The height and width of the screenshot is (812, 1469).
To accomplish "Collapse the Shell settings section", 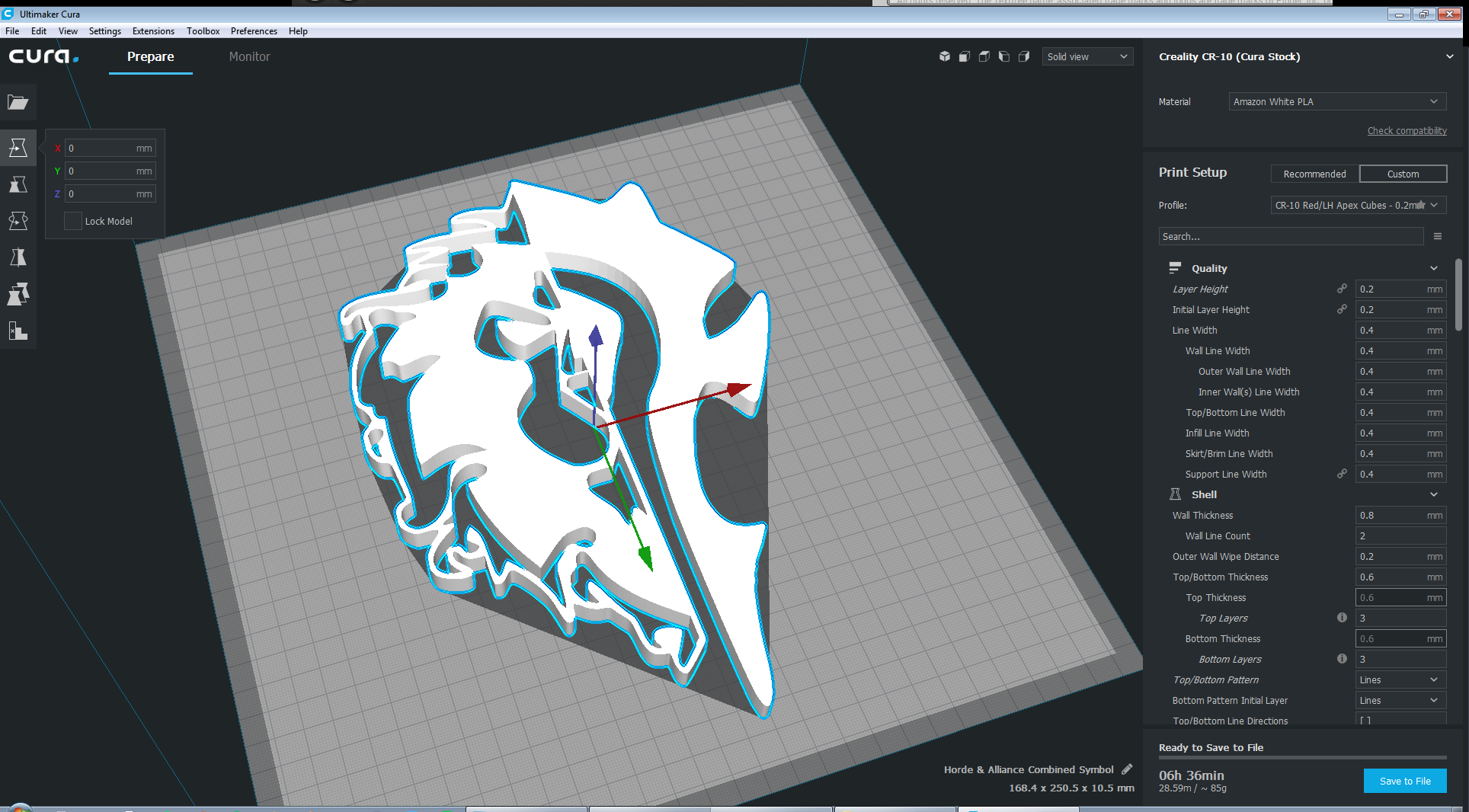I will tap(1433, 494).
